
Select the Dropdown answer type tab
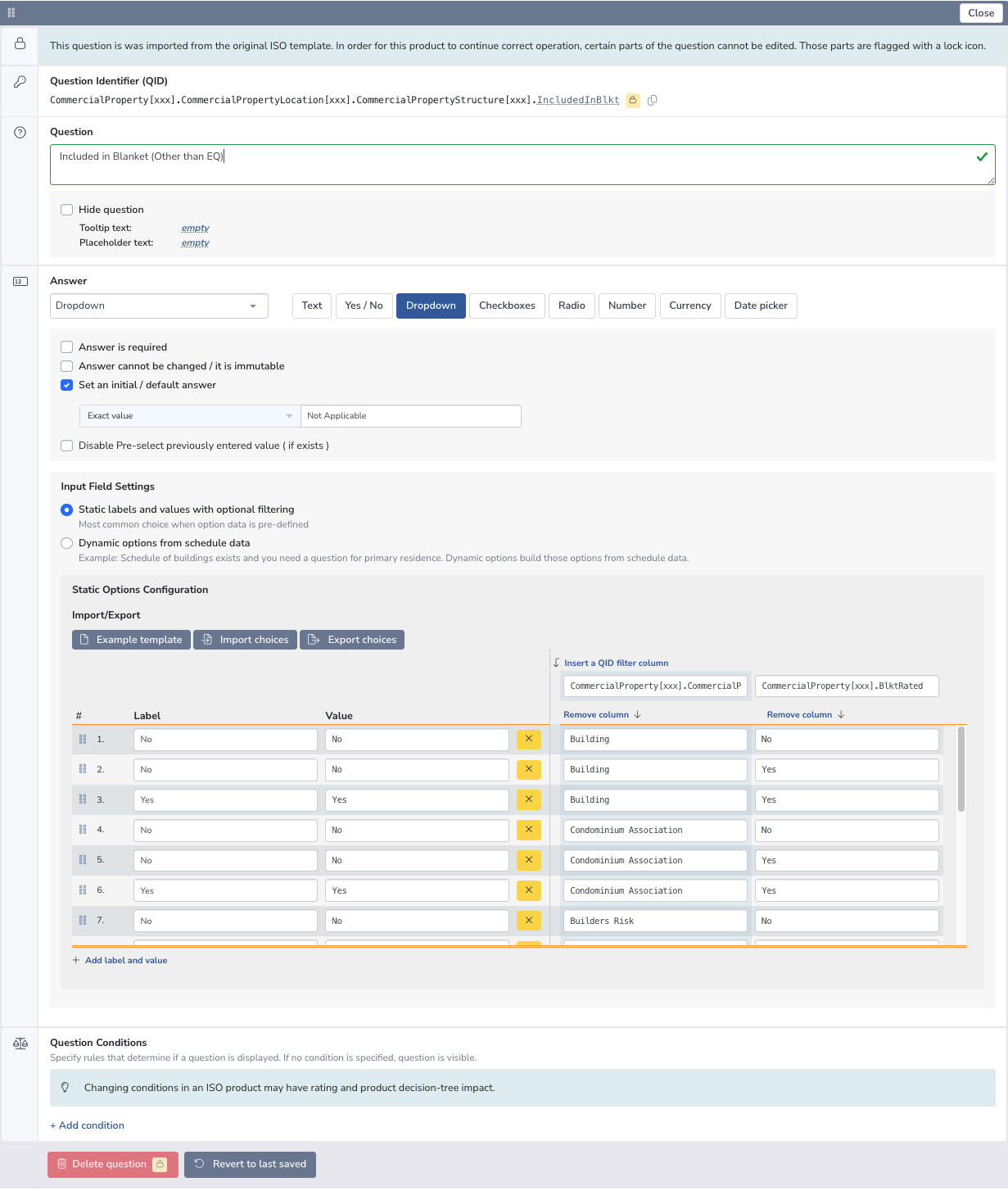pyautogui.click(x=431, y=306)
